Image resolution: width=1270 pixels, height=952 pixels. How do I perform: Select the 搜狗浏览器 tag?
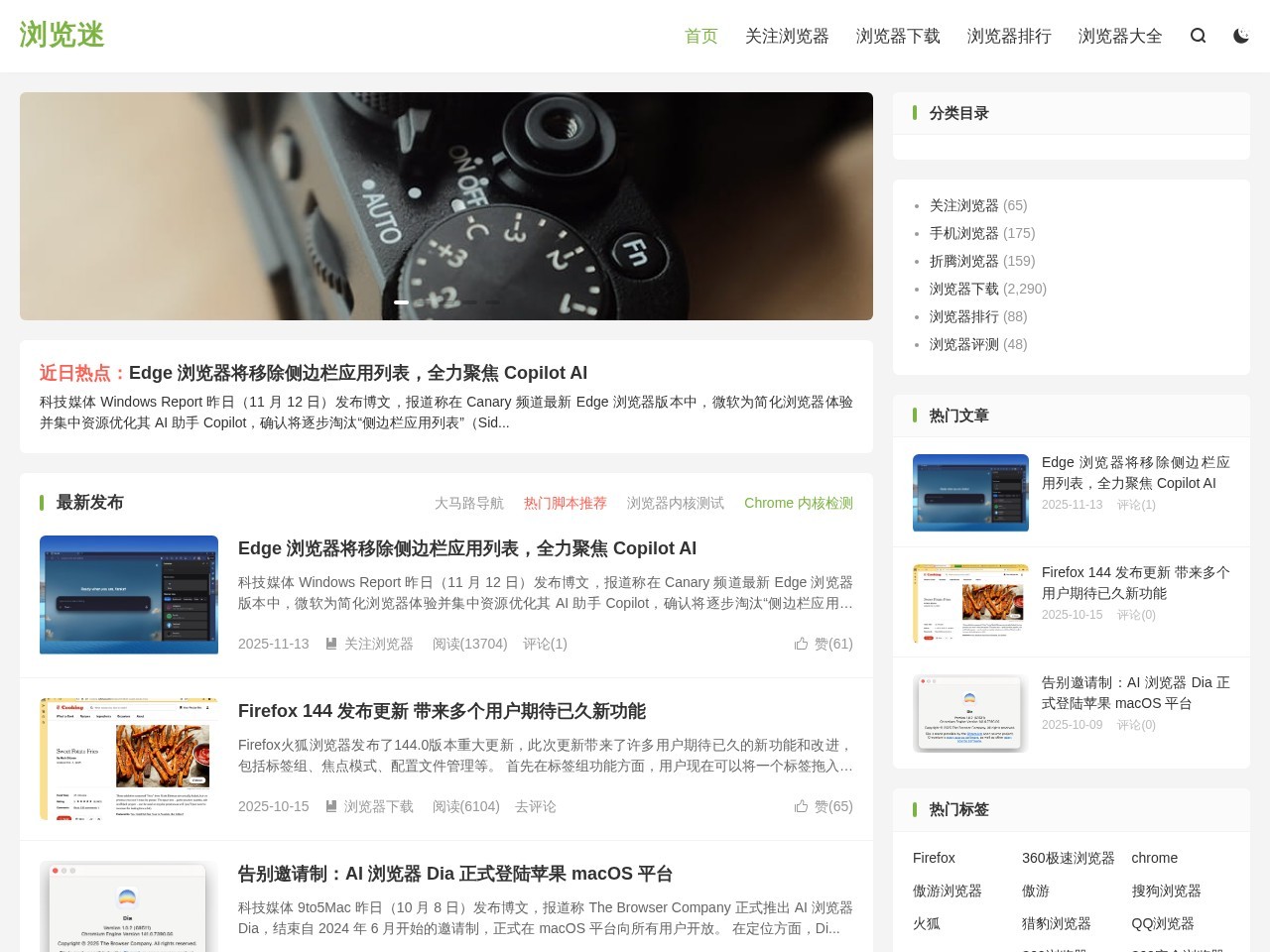click(1167, 891)
